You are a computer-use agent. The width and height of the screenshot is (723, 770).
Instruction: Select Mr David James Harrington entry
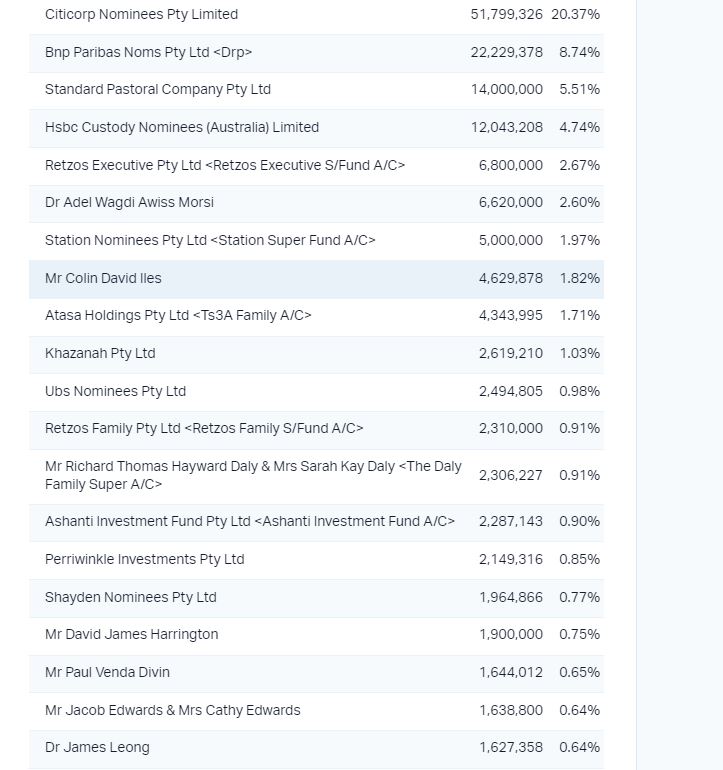click(316, 634)
